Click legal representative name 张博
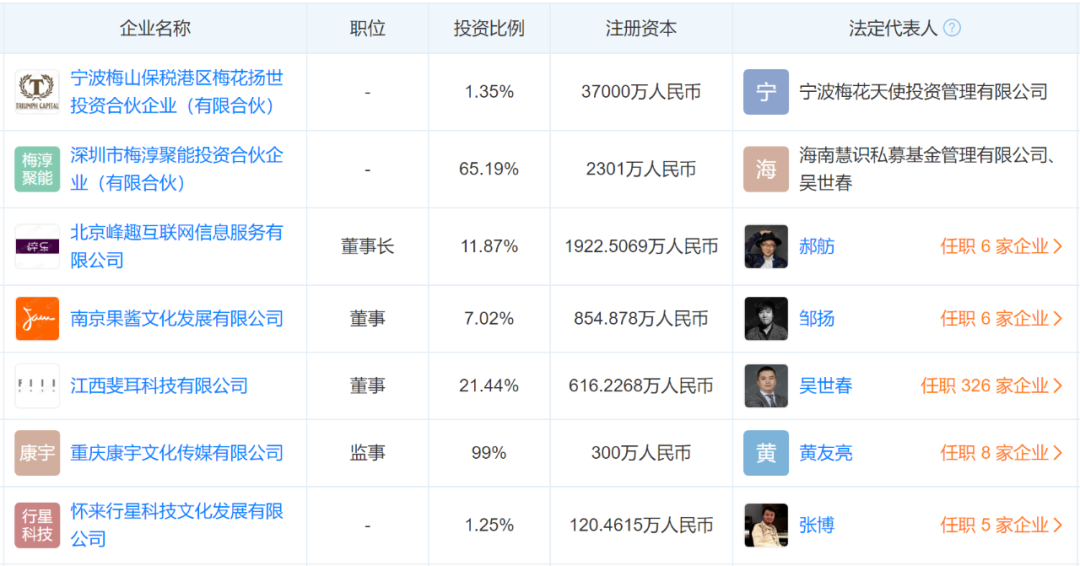Image resolution: width=1080 pixels, height=566 pixels. [816, 525]
